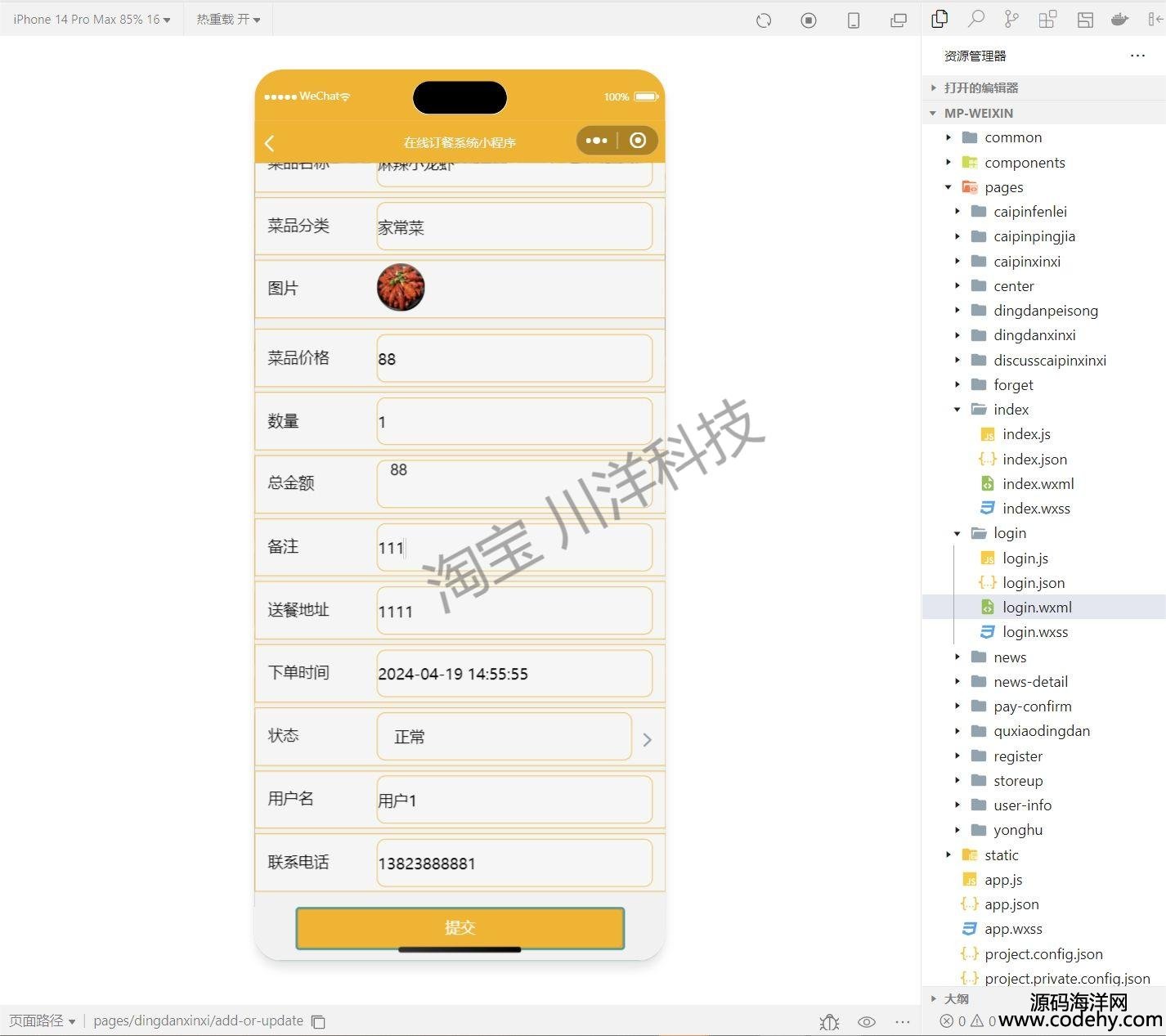Toggle the eye preview icon in bottom bar

pos(867,1021)
